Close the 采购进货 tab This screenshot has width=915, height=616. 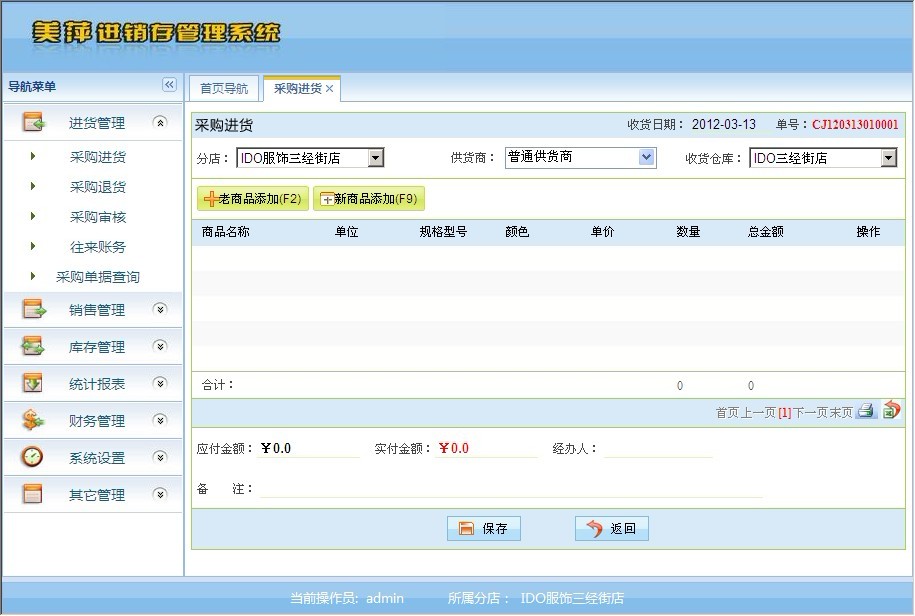(330, 89)
